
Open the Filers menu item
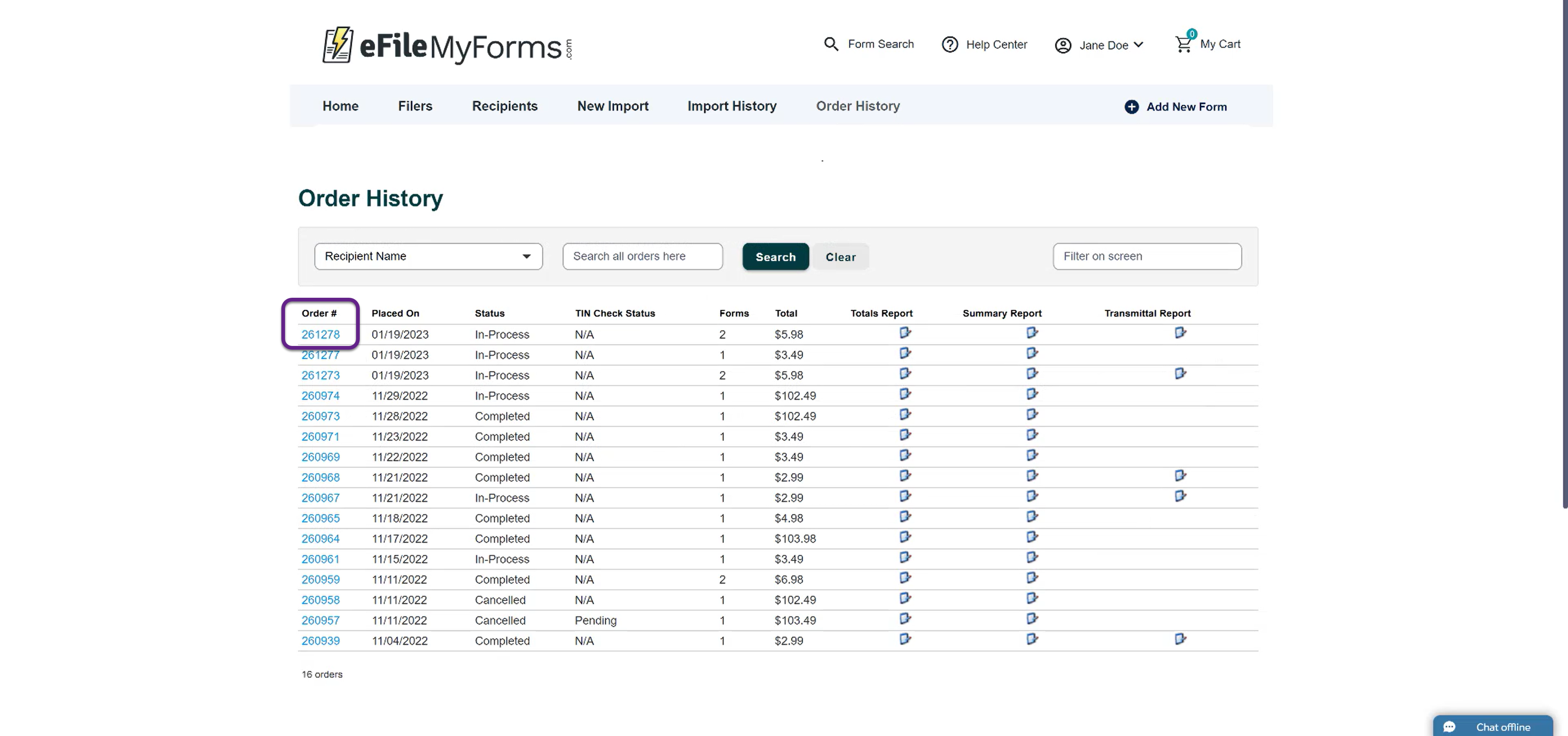415,106
